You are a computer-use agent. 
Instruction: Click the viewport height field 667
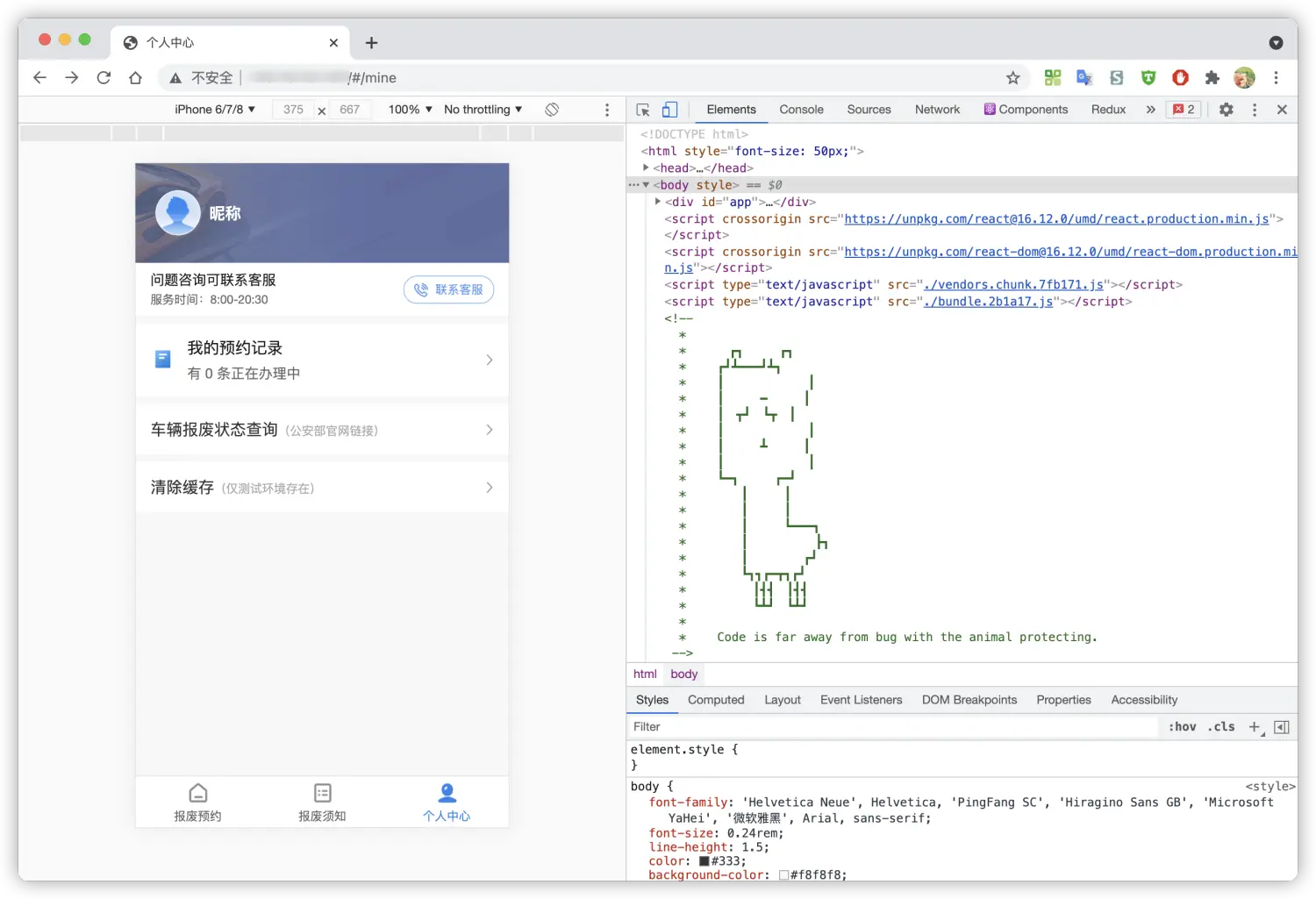350,110
